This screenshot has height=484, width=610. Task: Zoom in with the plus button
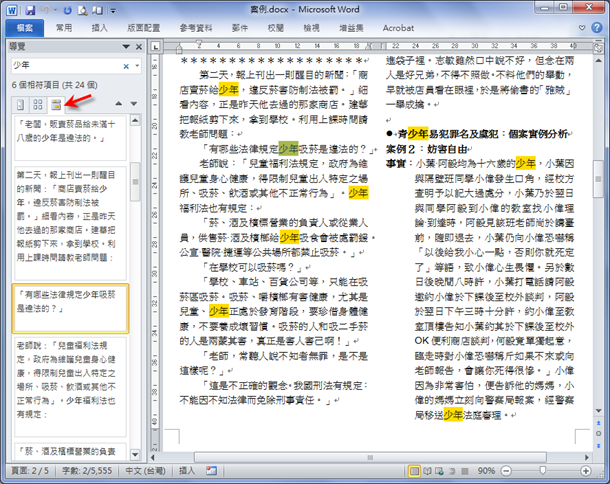tap(585, 472)
